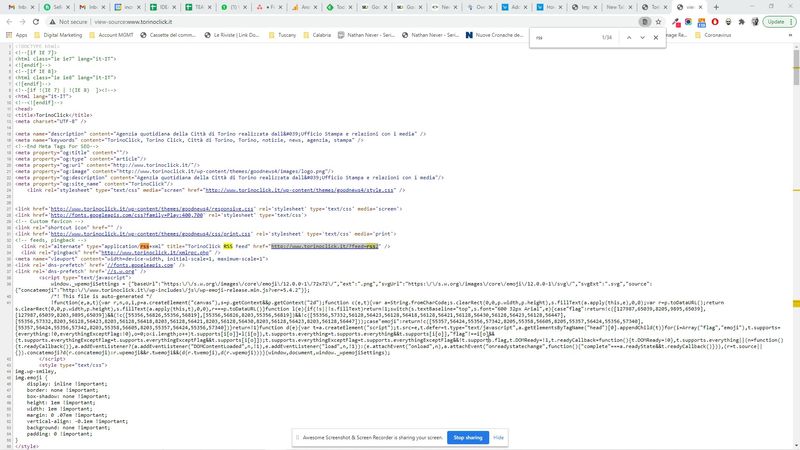Close the active view-source tab
800x450 pixels.
tap(700, 7)
